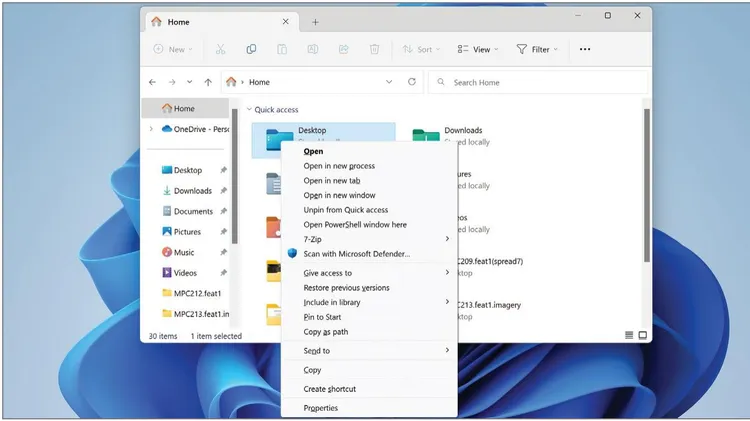Viewport: 750px width, 421px height.
Task: Click the Downloads folder icon in Quick access
Action: [425, 135]
